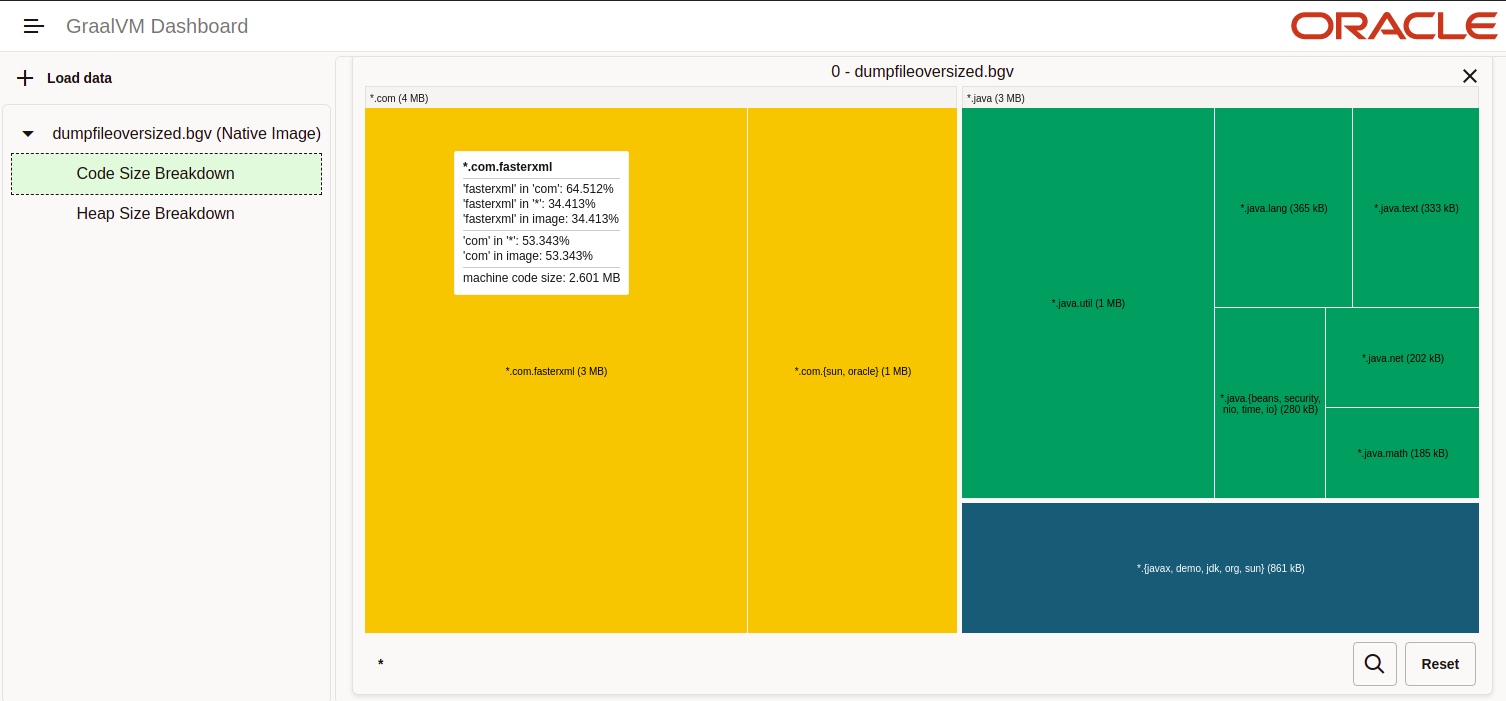
Task: Open the hamburger menu icon
Action: click(x=34, y=27)
